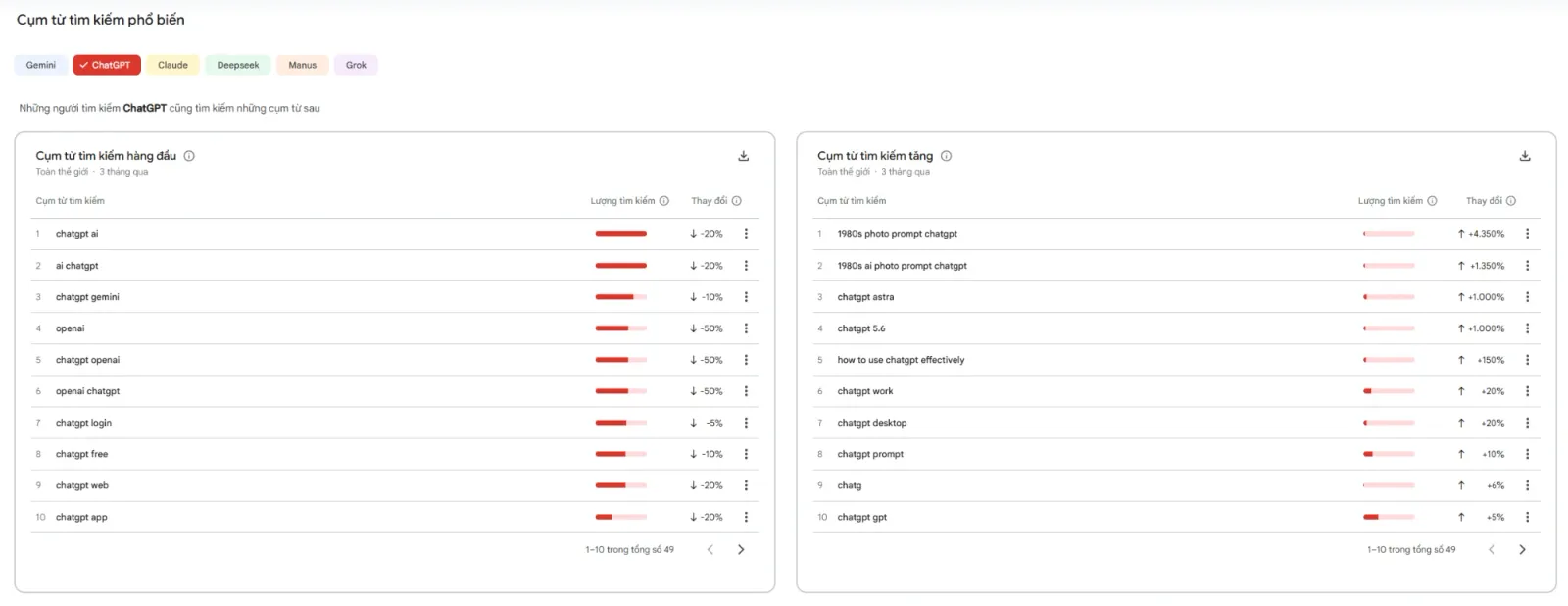The height and width of the screenshot is (606, 1568).
Task: Open more options for 1980s photo prompt chatgpt
Action: pyautogui.click(x=1527, y=234)
